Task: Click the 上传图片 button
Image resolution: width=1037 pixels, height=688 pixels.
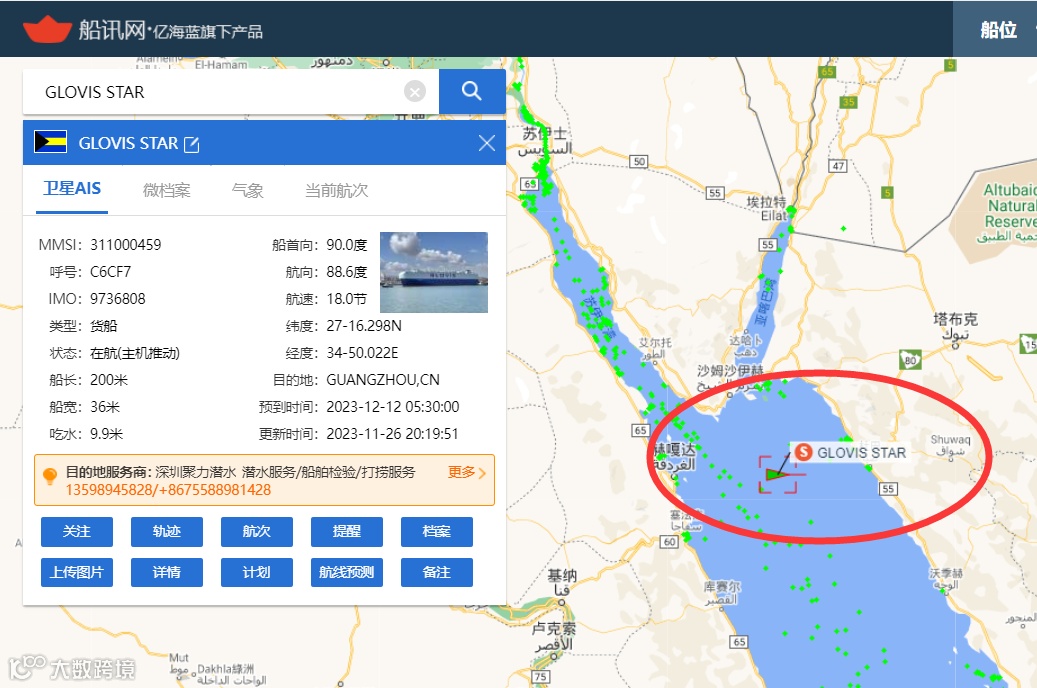Action: coord(77,572)
